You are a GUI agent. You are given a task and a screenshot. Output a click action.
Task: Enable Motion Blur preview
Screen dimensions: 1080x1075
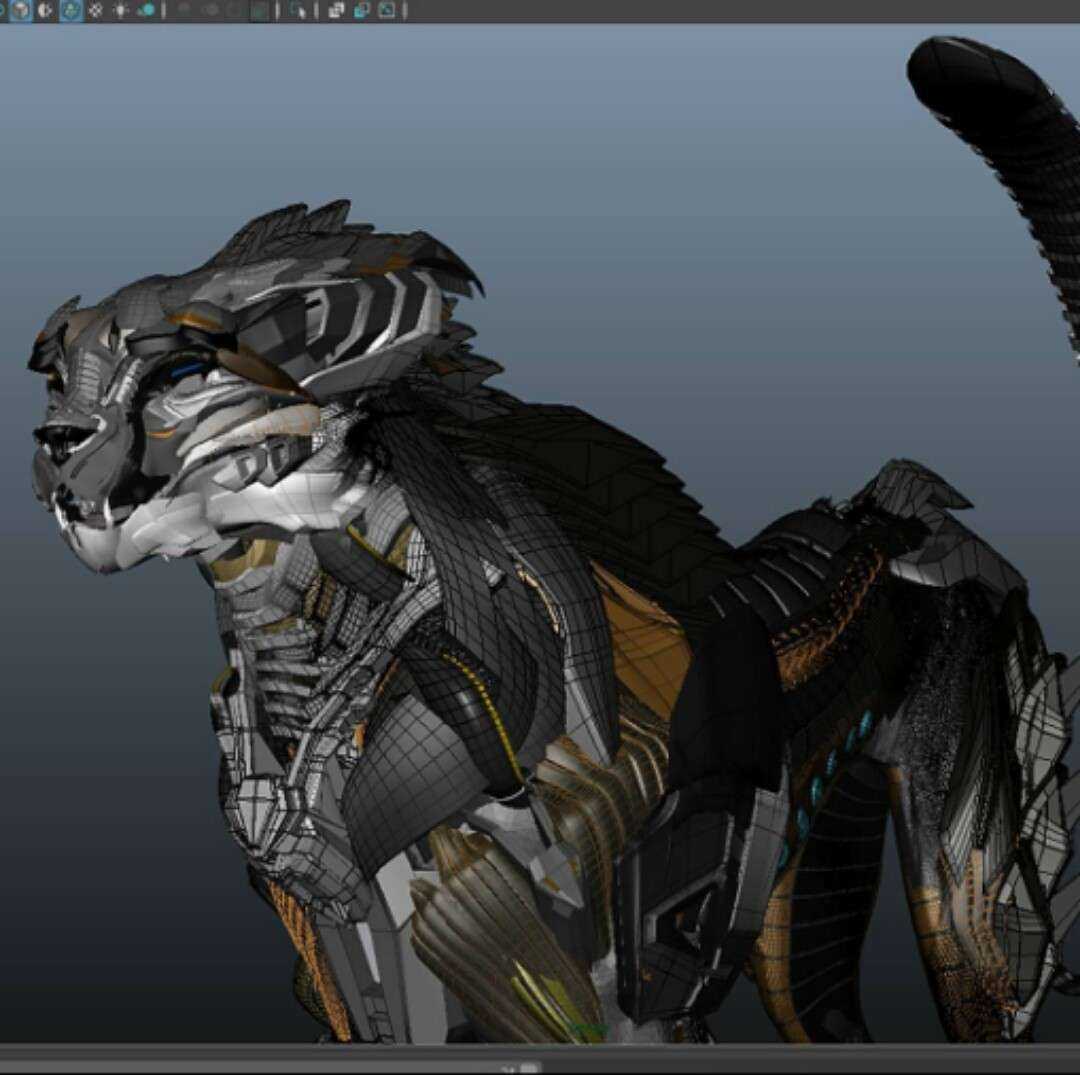click(x=232, y=10)
